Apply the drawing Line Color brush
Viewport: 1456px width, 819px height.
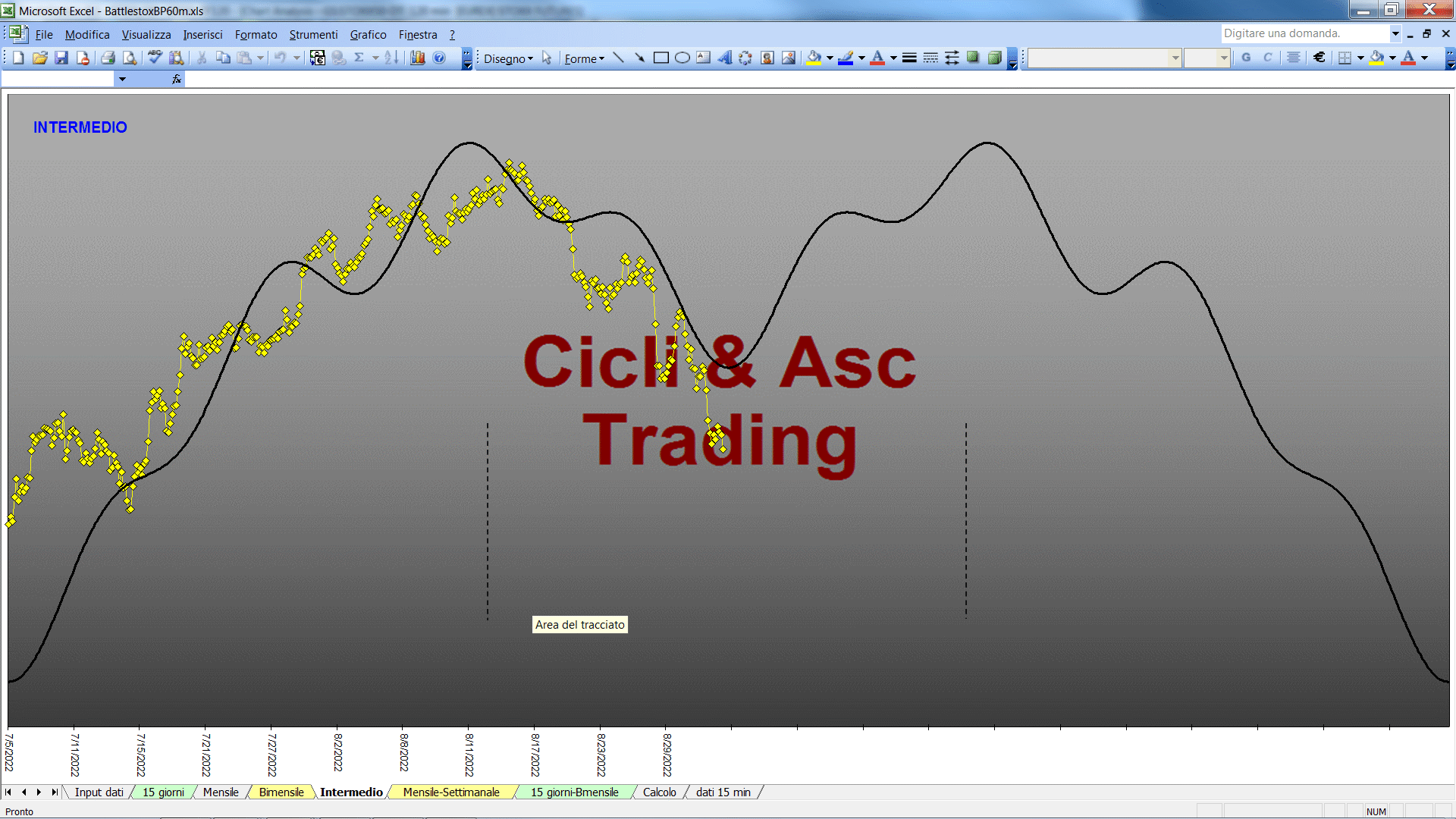pos(846,58)
